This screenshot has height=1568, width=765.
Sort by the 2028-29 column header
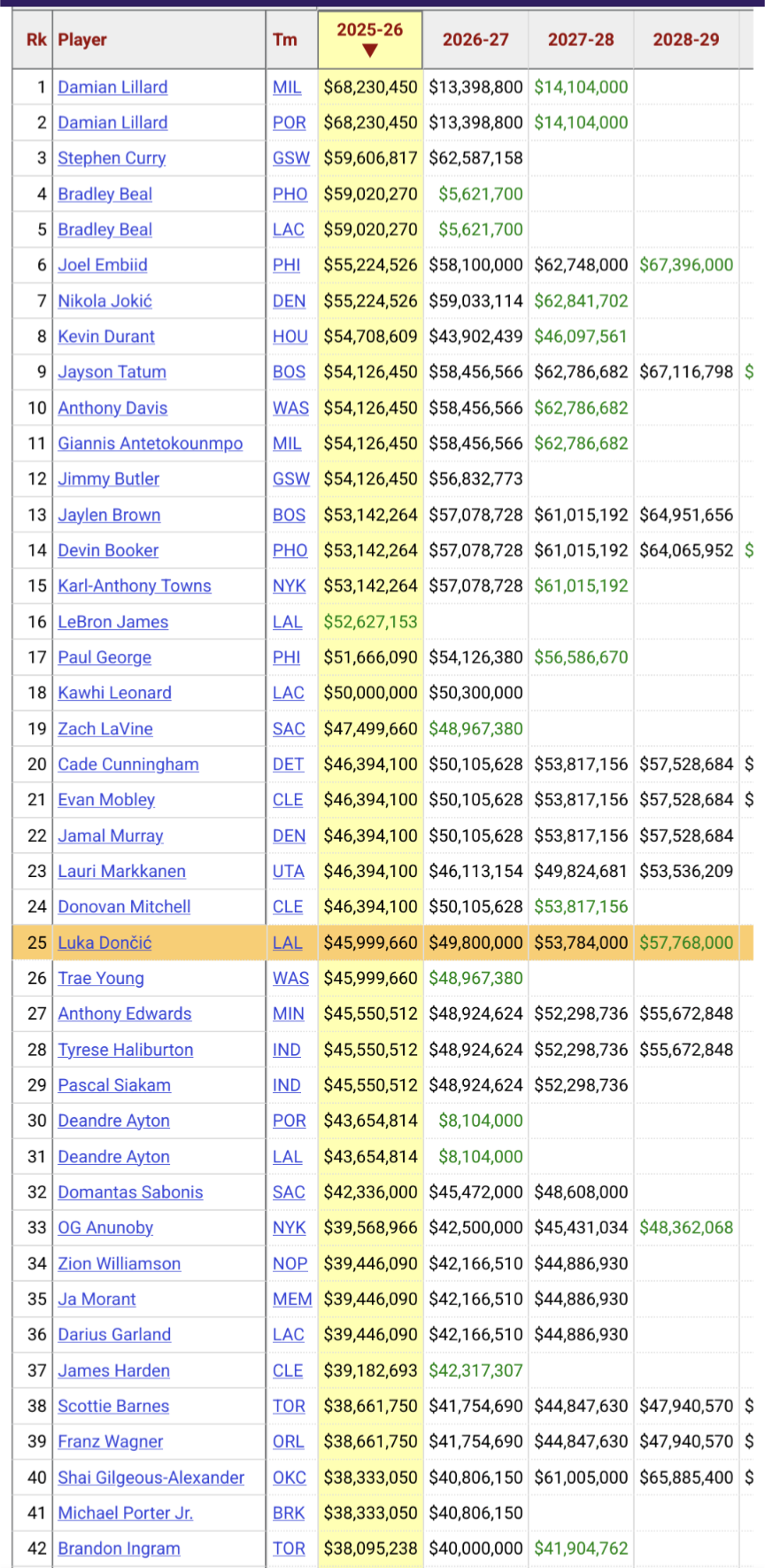tap(686, 40)
